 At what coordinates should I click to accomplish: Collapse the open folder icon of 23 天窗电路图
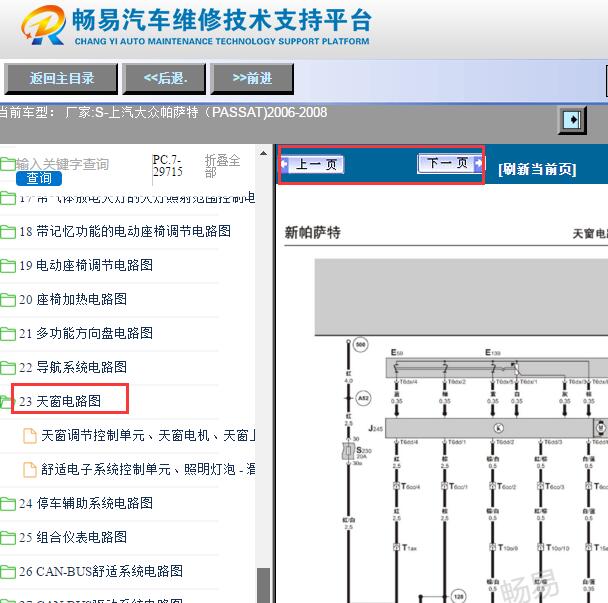point(6,402)
